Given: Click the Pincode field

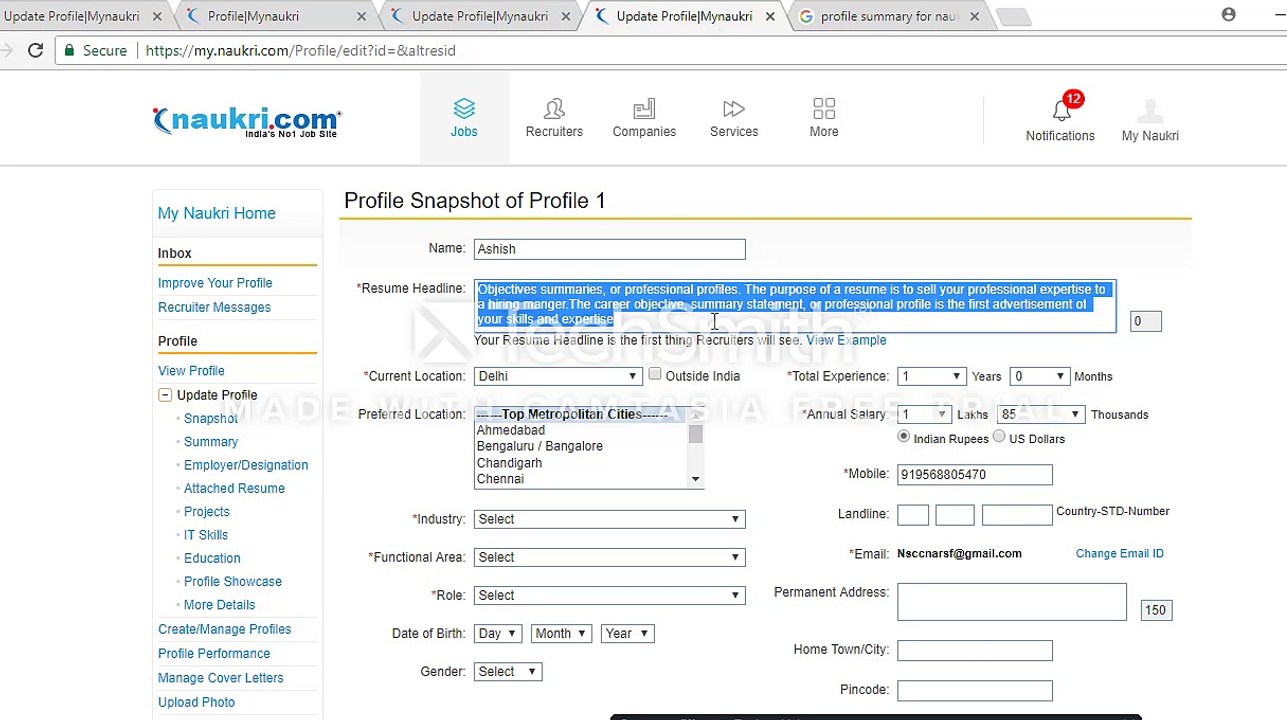Looking at the screenshot, I should (975, 690).
